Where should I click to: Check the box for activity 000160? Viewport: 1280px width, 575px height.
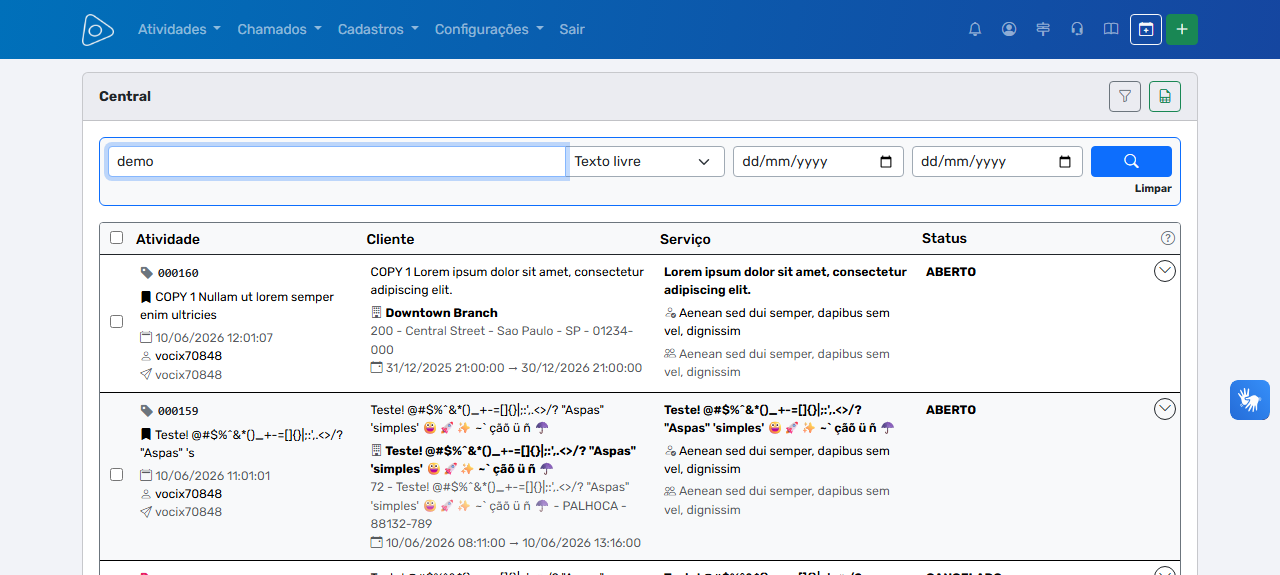tap(116, 322)
